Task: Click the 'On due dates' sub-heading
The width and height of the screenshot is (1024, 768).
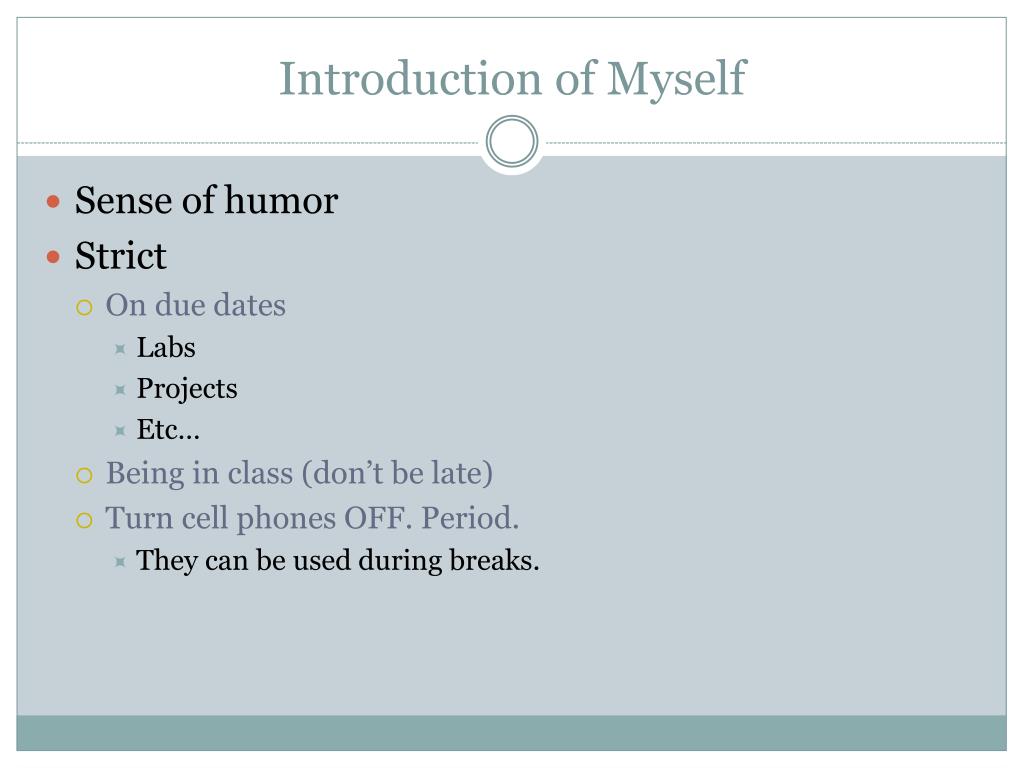Action: coord(196,305)
